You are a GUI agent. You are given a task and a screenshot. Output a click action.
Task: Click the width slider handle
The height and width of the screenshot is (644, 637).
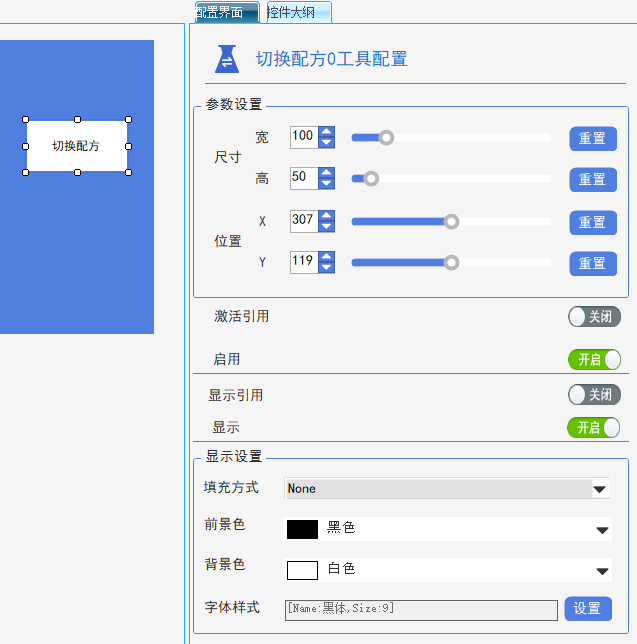tap(386, 138)
